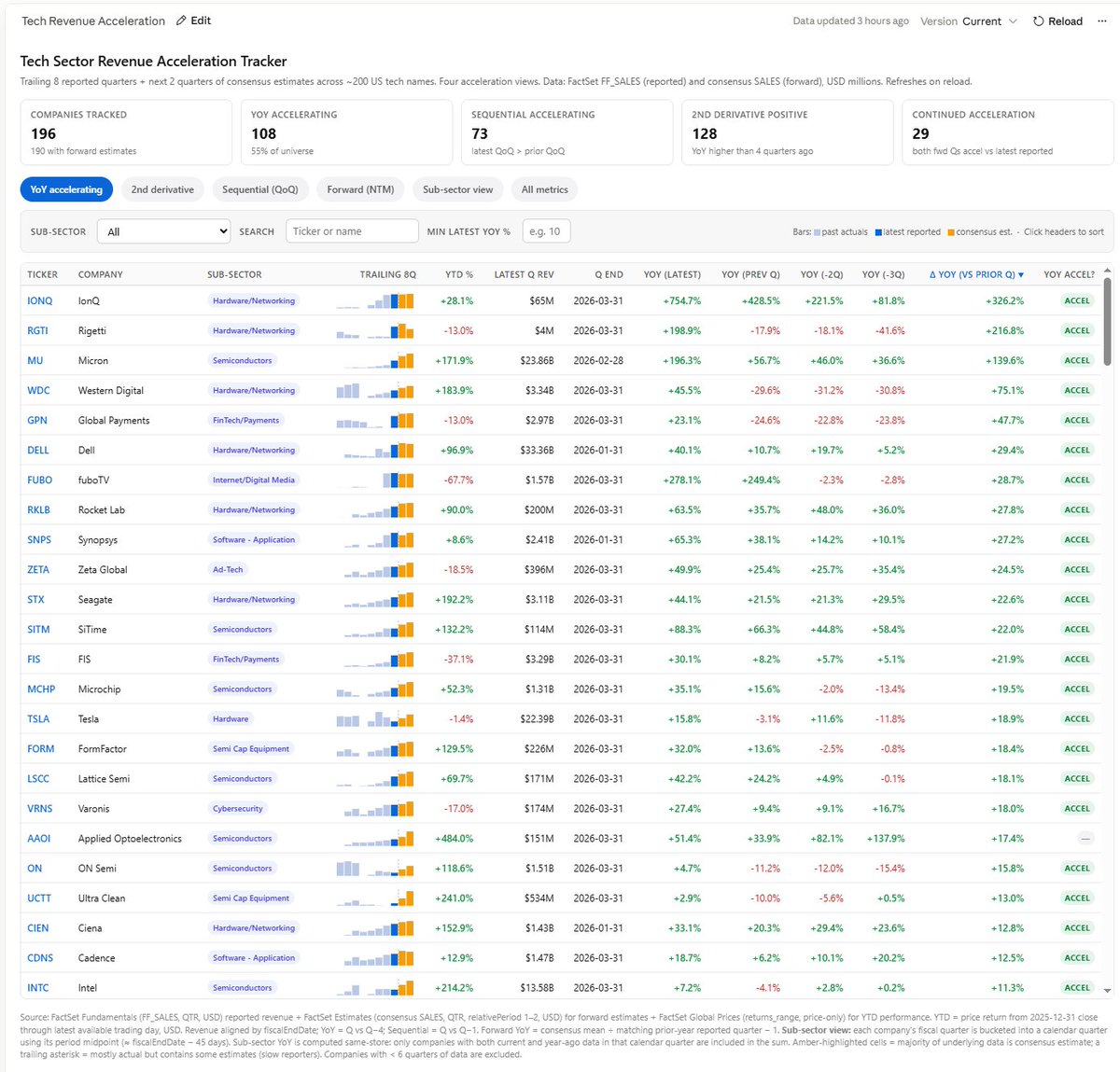Screen dimensions: 1120x1072
Task: Click the Sequential Accelerating 73 card
Action: click(x=567, y=132)
